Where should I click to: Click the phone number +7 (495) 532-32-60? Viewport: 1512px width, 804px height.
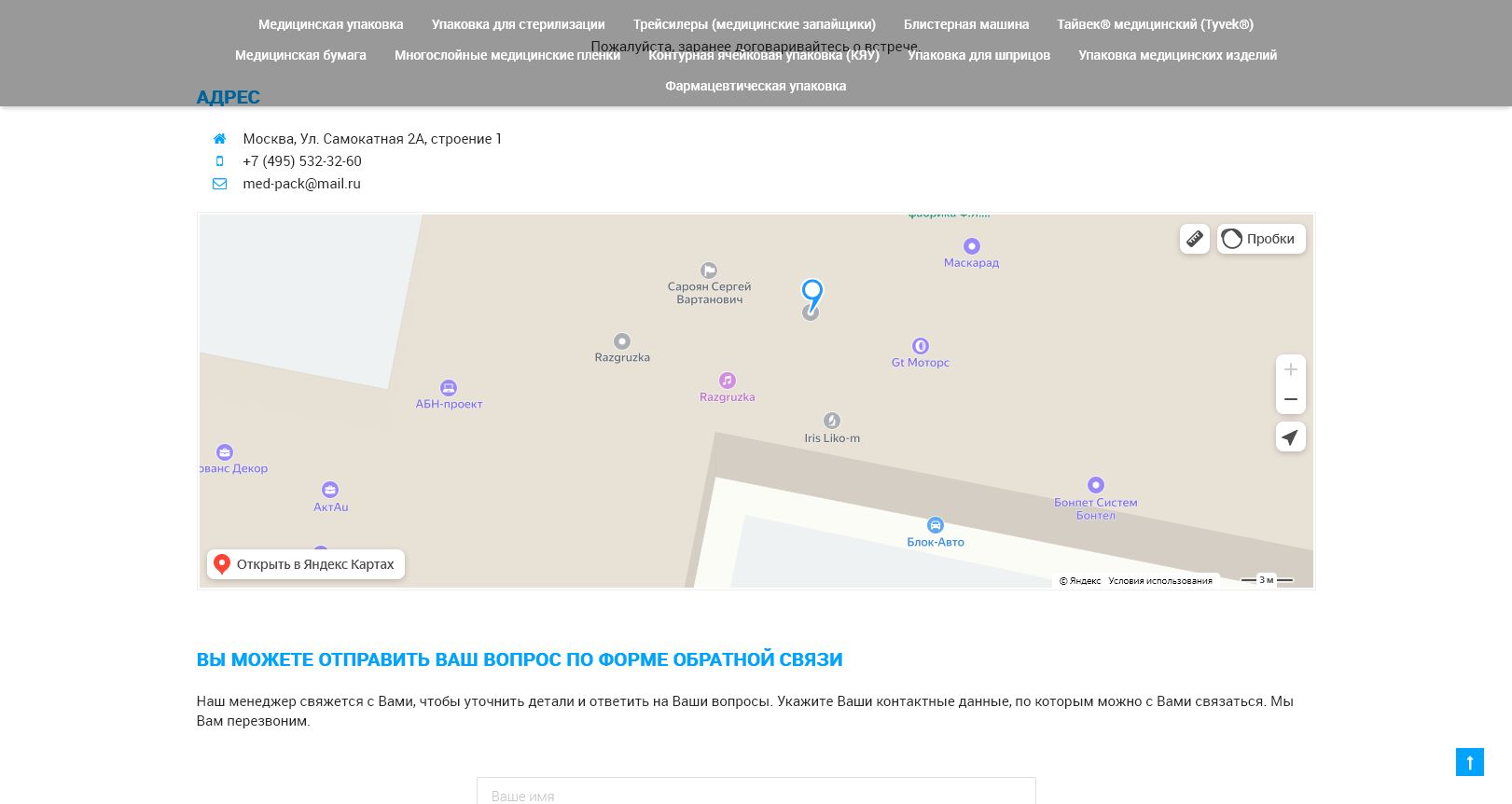coord(302,161)
